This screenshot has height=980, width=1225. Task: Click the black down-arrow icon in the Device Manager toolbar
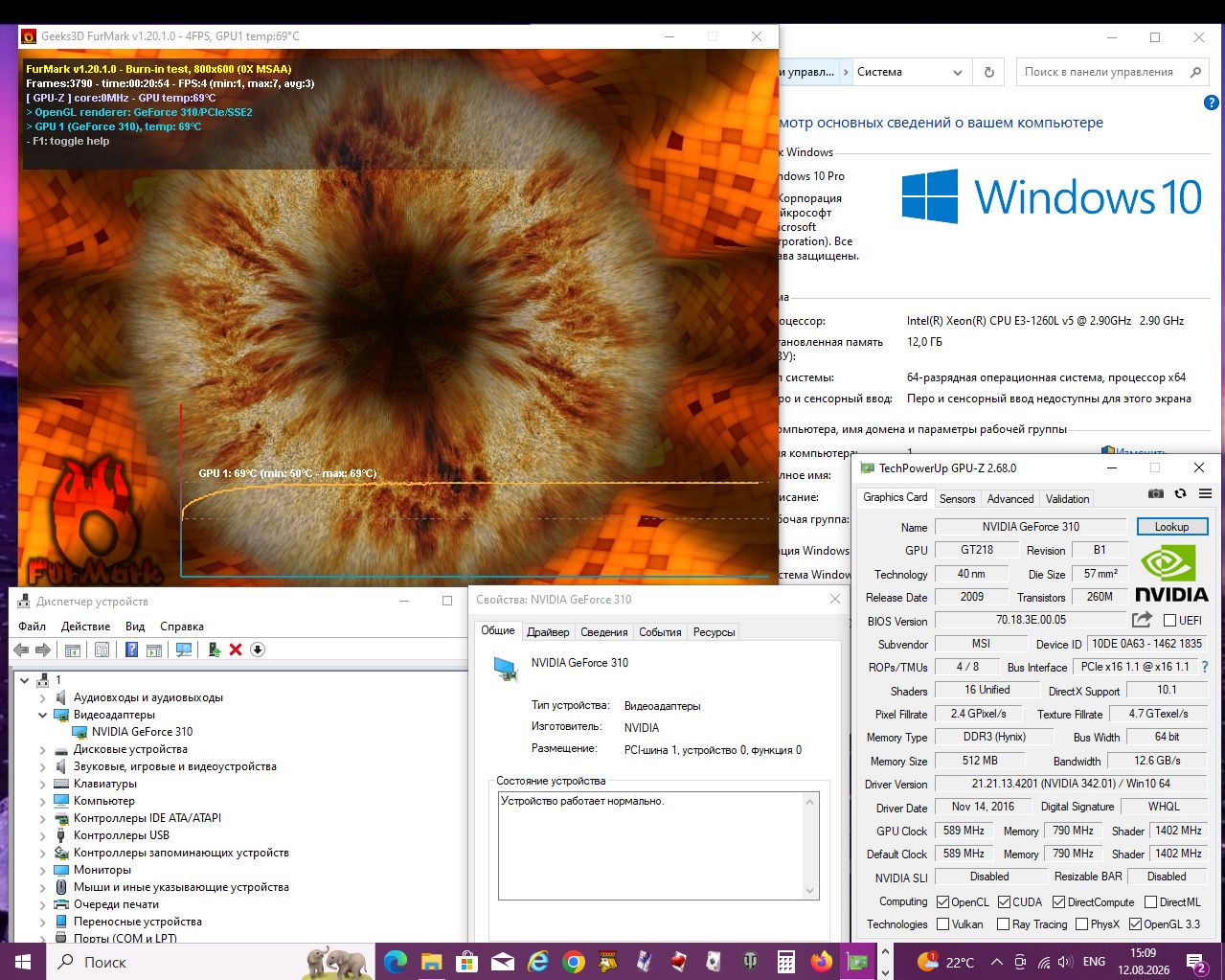coord(257,650)
